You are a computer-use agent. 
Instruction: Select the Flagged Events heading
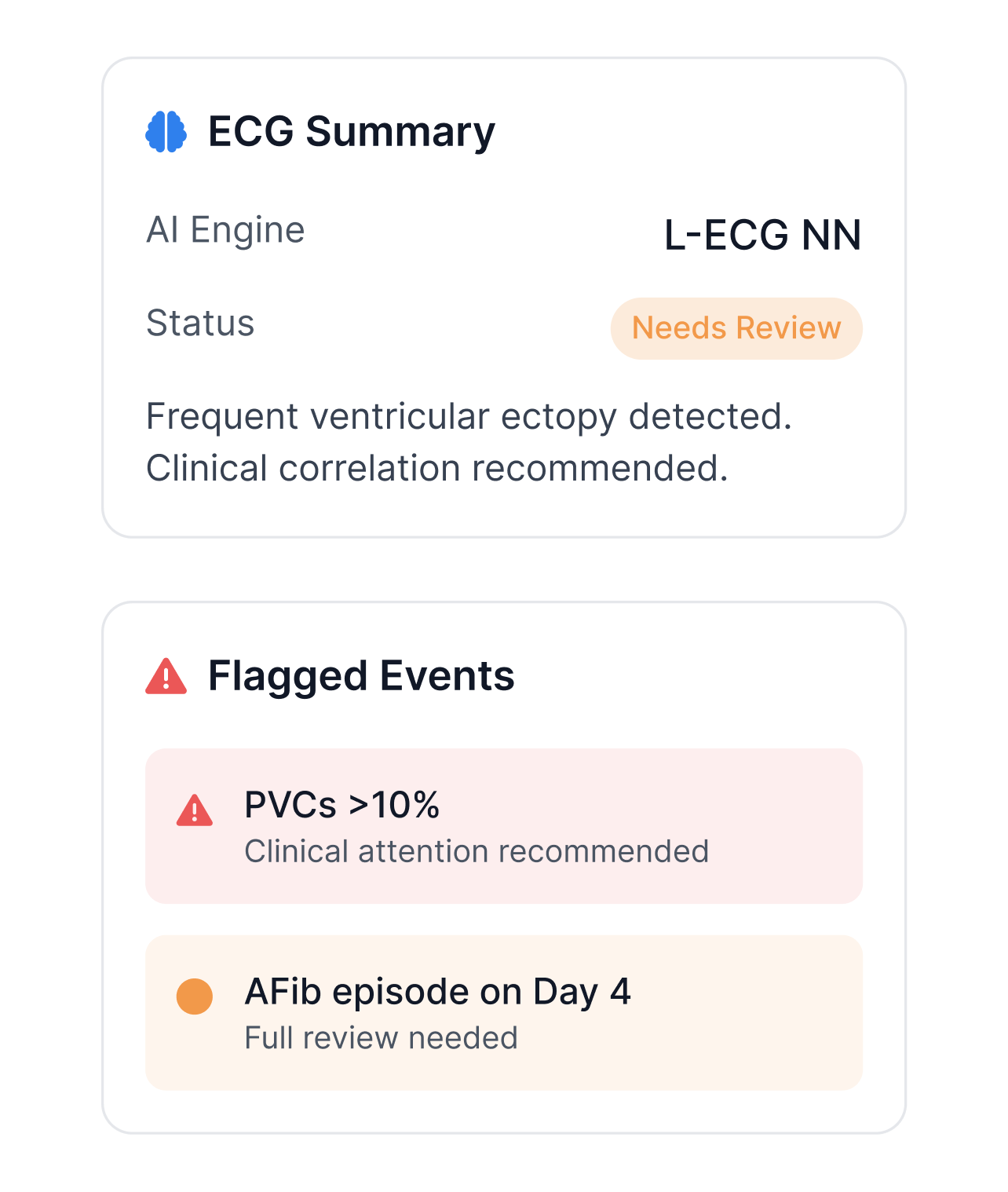pos(361,676)
